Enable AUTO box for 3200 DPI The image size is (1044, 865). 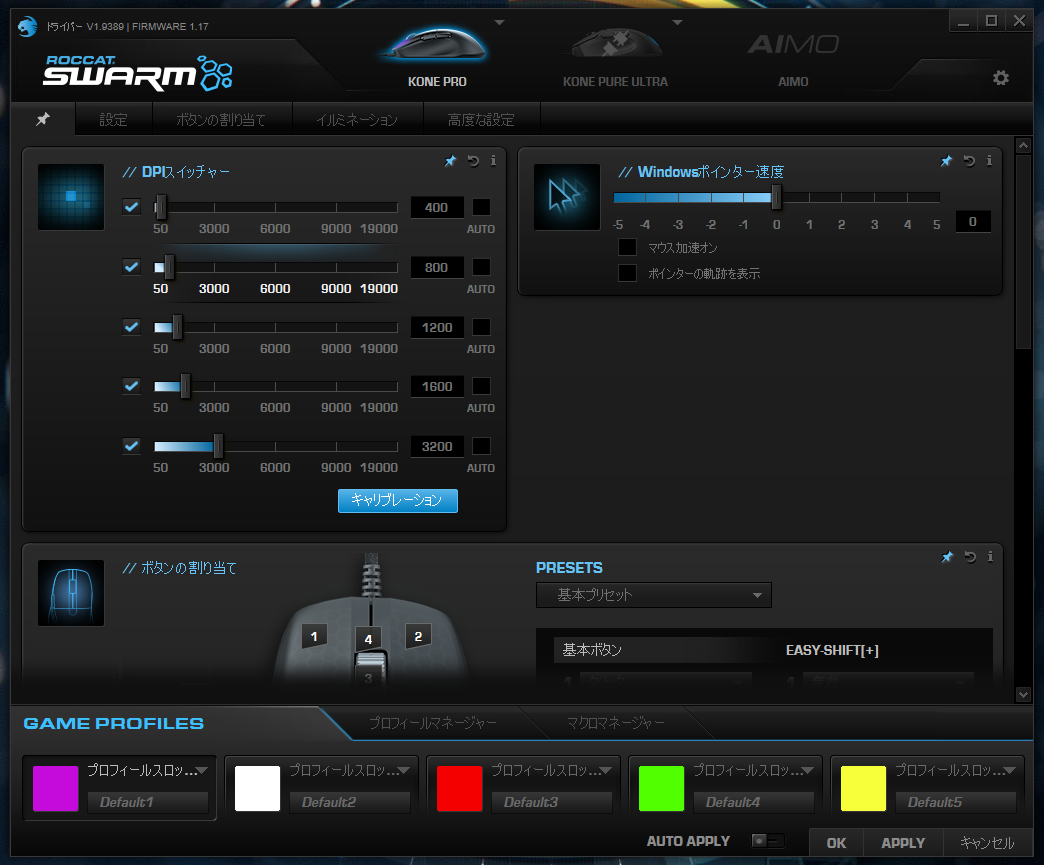pos(481,446)
